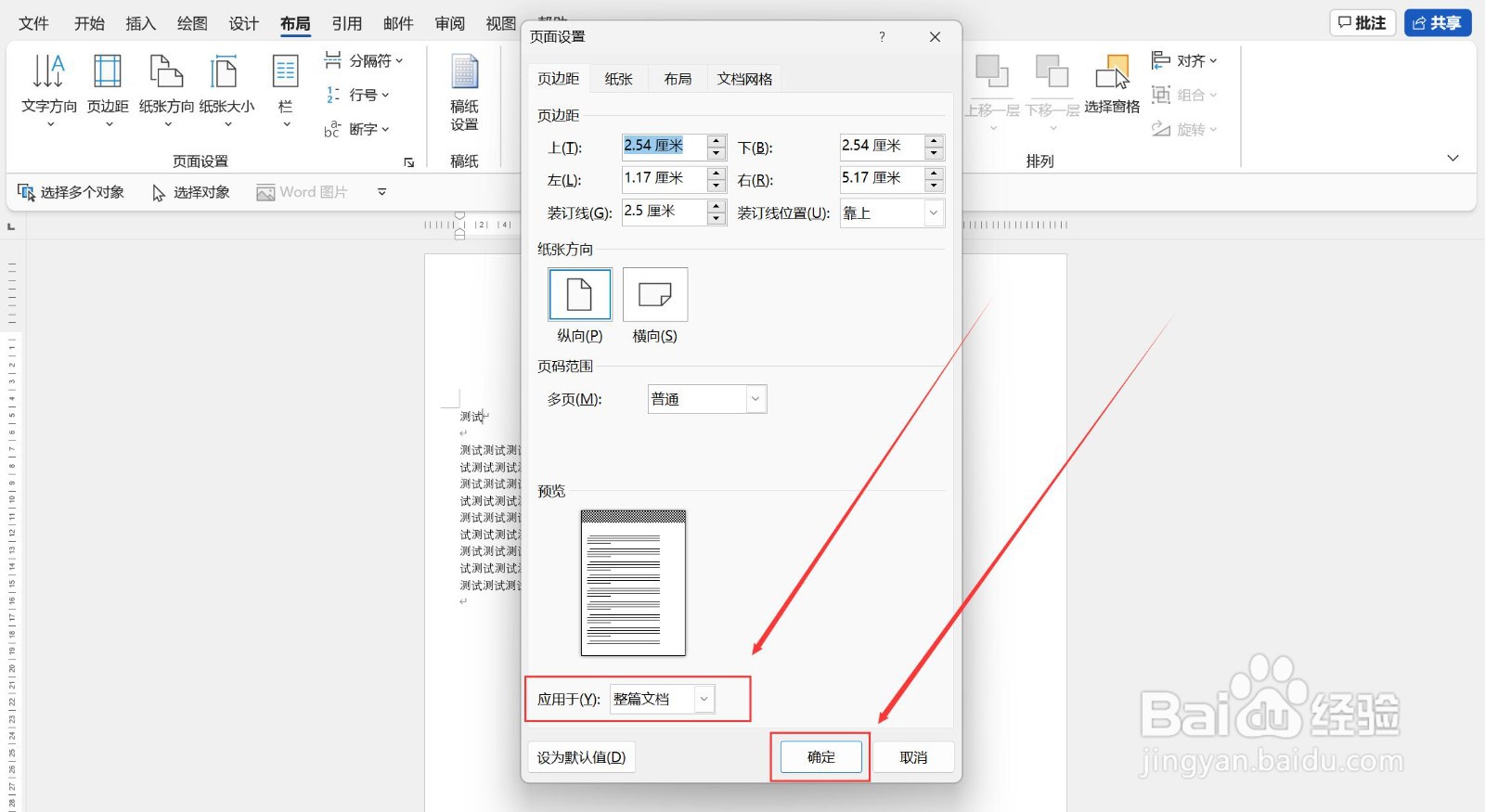Cancel the dialog with 取消
The width and height of the screenshot is (1485, 812).
point(913,757)
